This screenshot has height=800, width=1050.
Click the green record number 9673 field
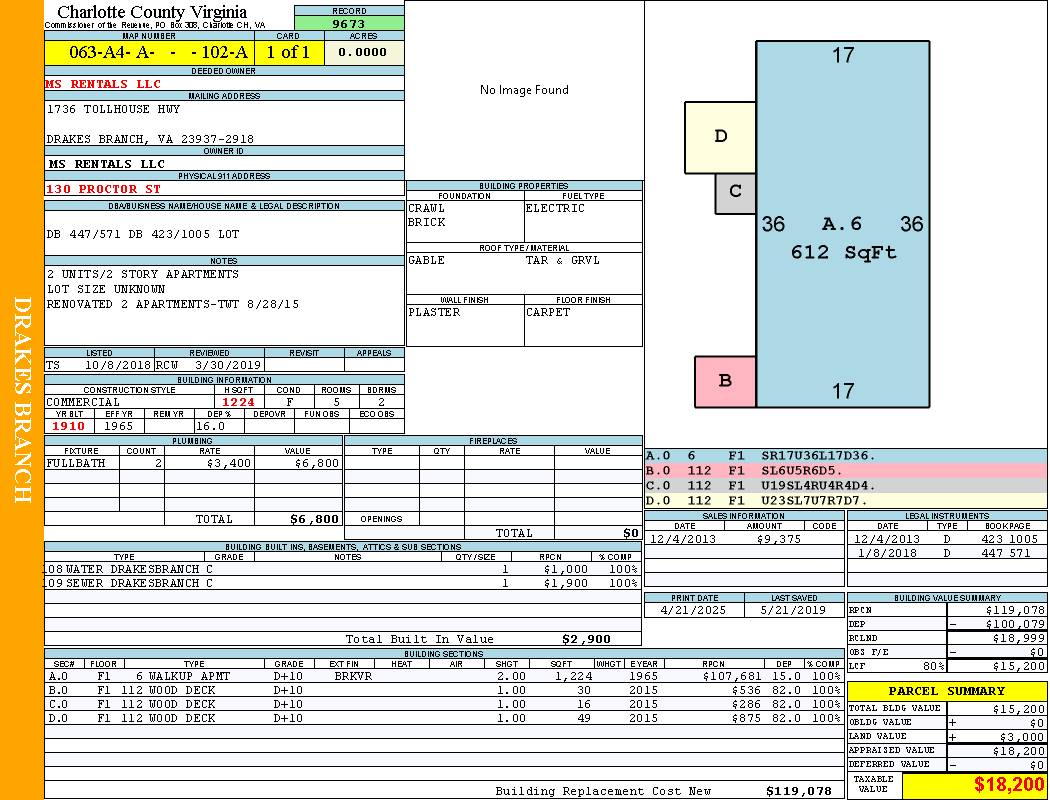point(349,23)
